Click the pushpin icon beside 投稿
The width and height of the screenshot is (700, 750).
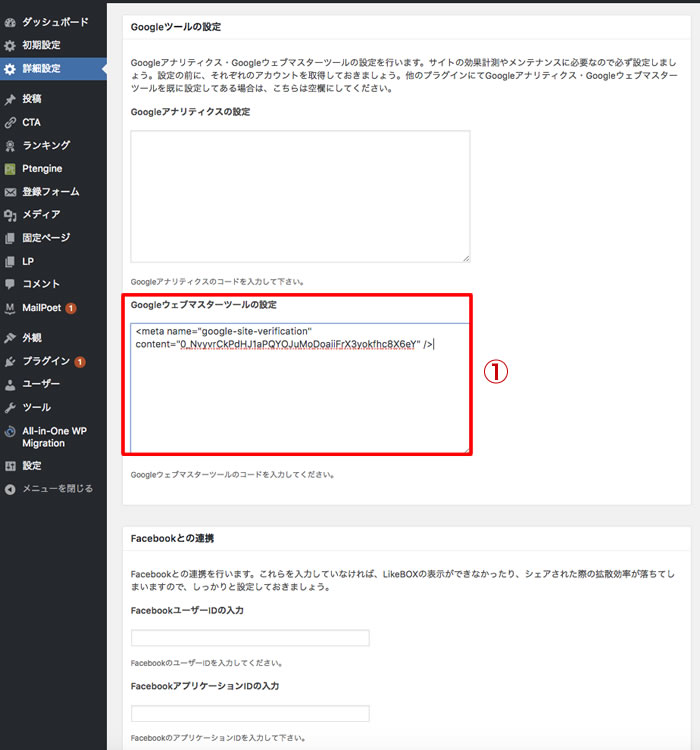pyautogui.click(x=10, y=99)
